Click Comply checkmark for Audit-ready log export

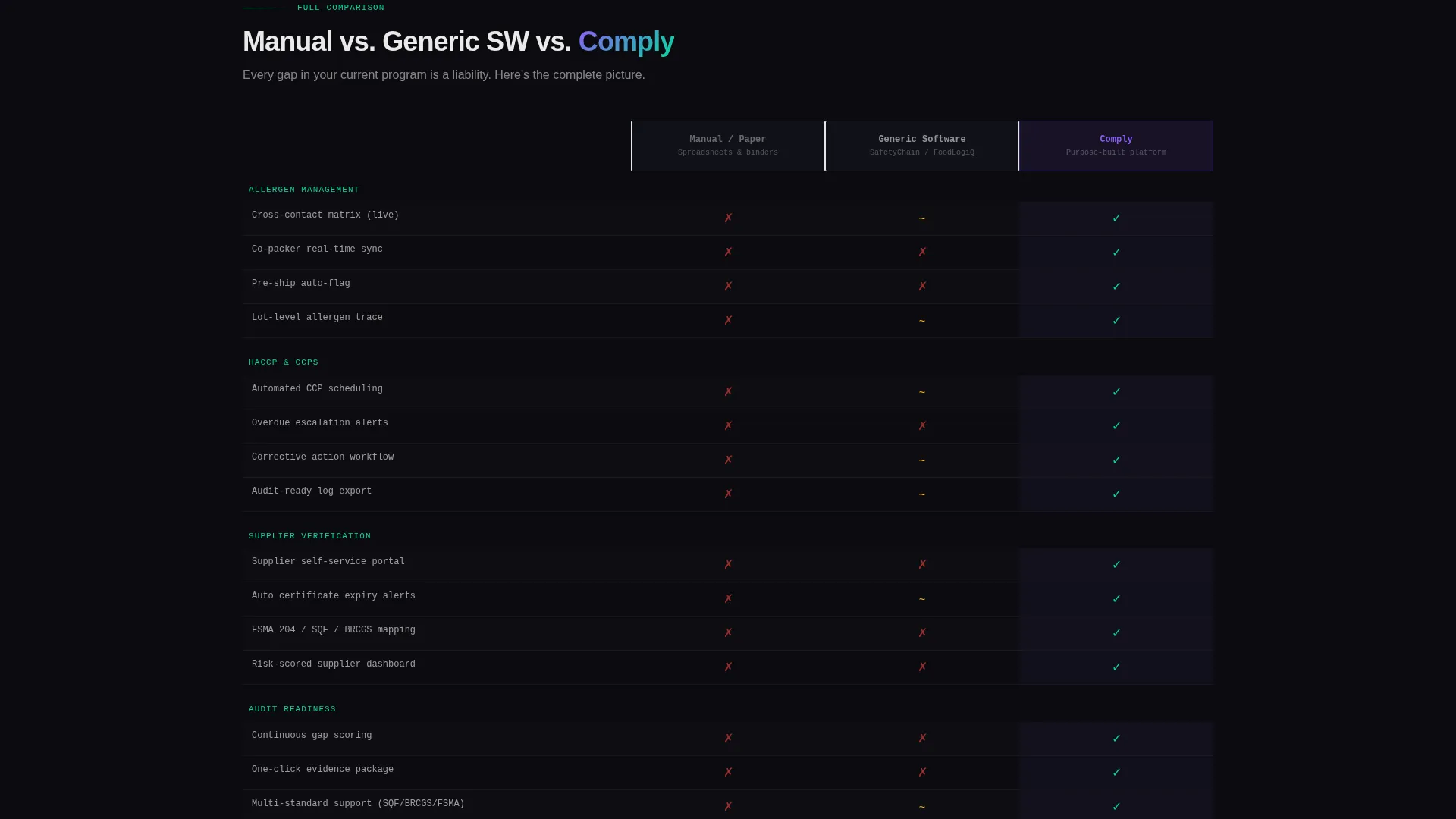(x=1116, y=494)
